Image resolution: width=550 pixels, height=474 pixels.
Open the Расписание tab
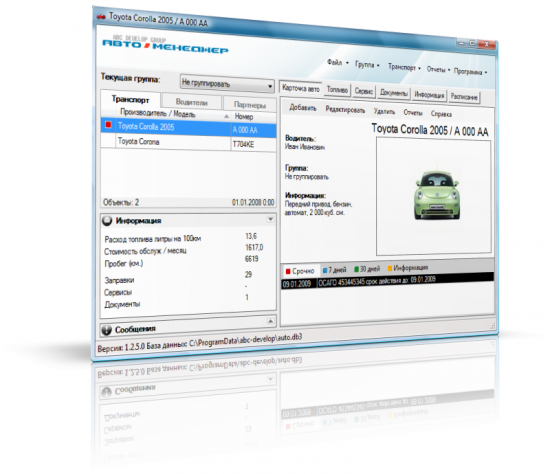pos(464,96)
